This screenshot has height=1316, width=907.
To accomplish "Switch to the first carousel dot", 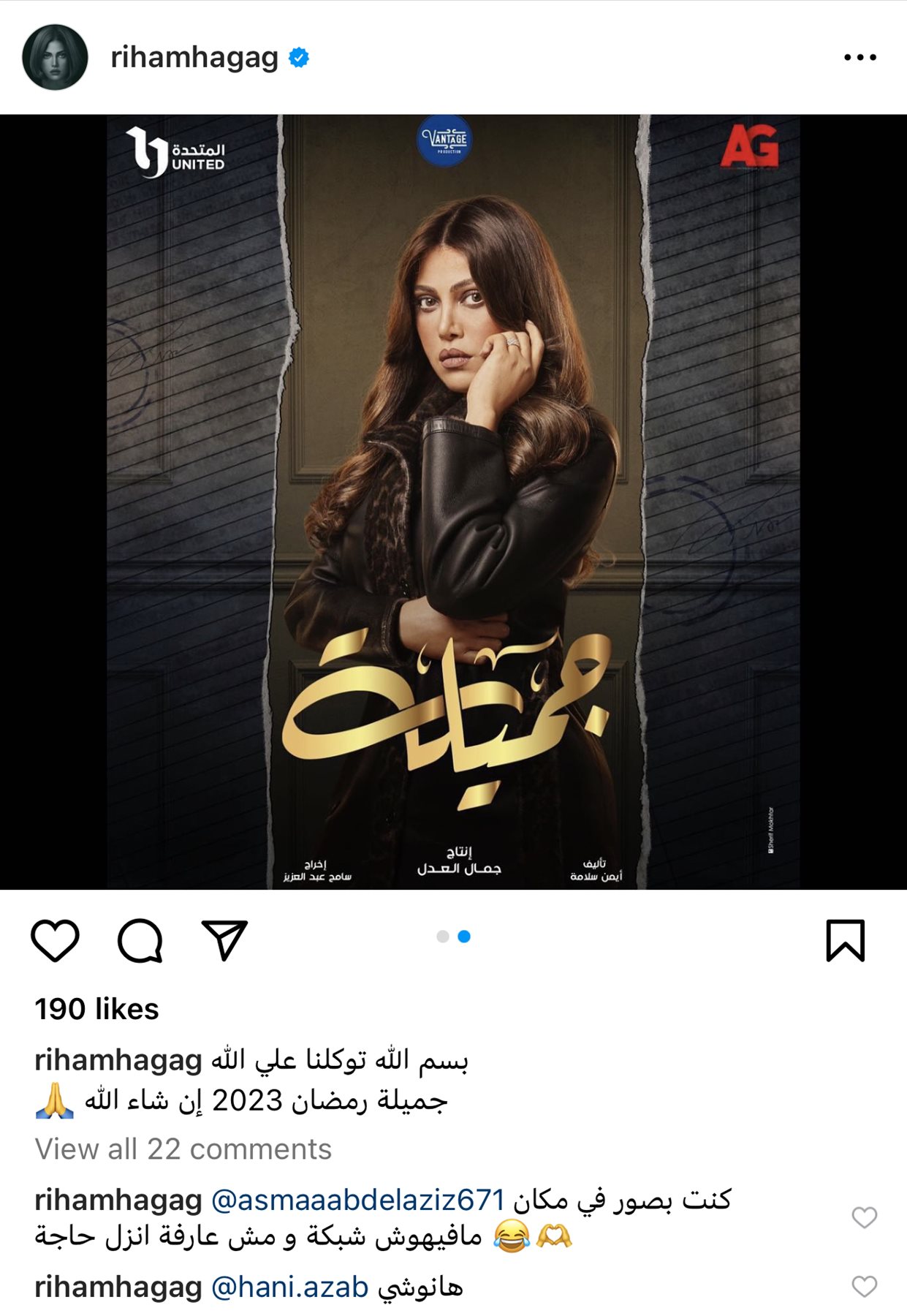I will (443, 937).
